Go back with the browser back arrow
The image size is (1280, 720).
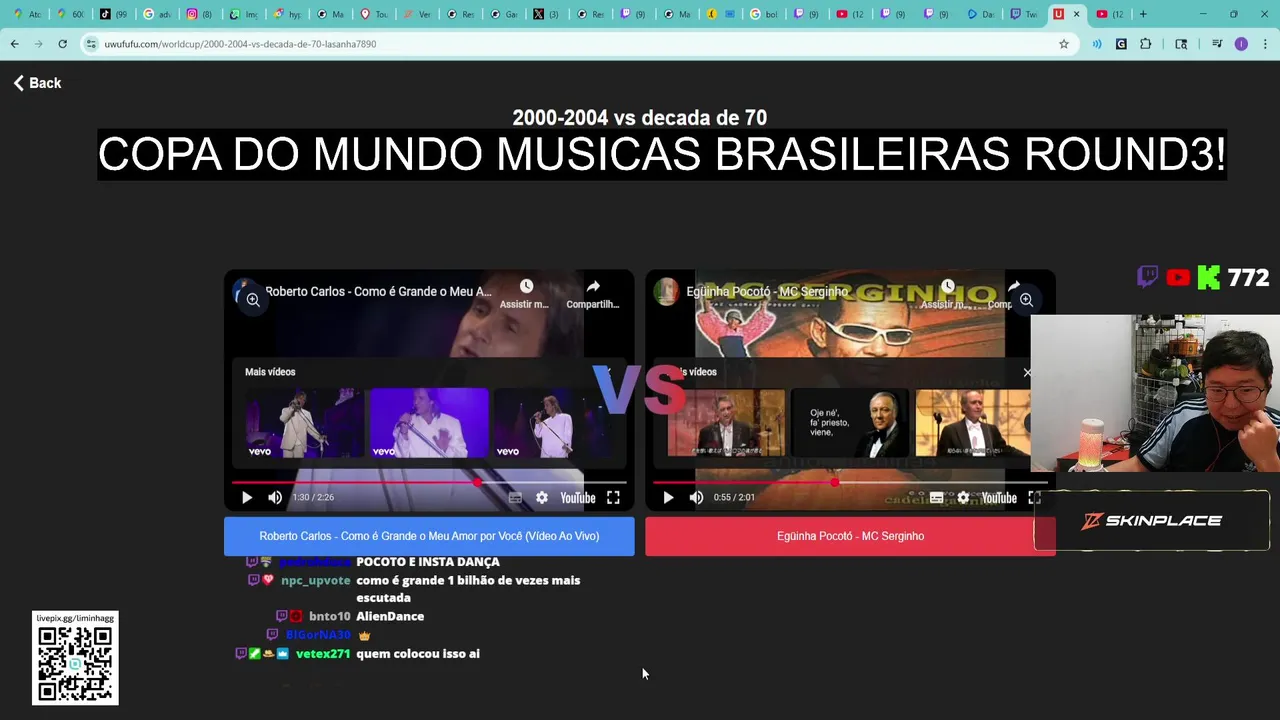click(x=14, y=44)
